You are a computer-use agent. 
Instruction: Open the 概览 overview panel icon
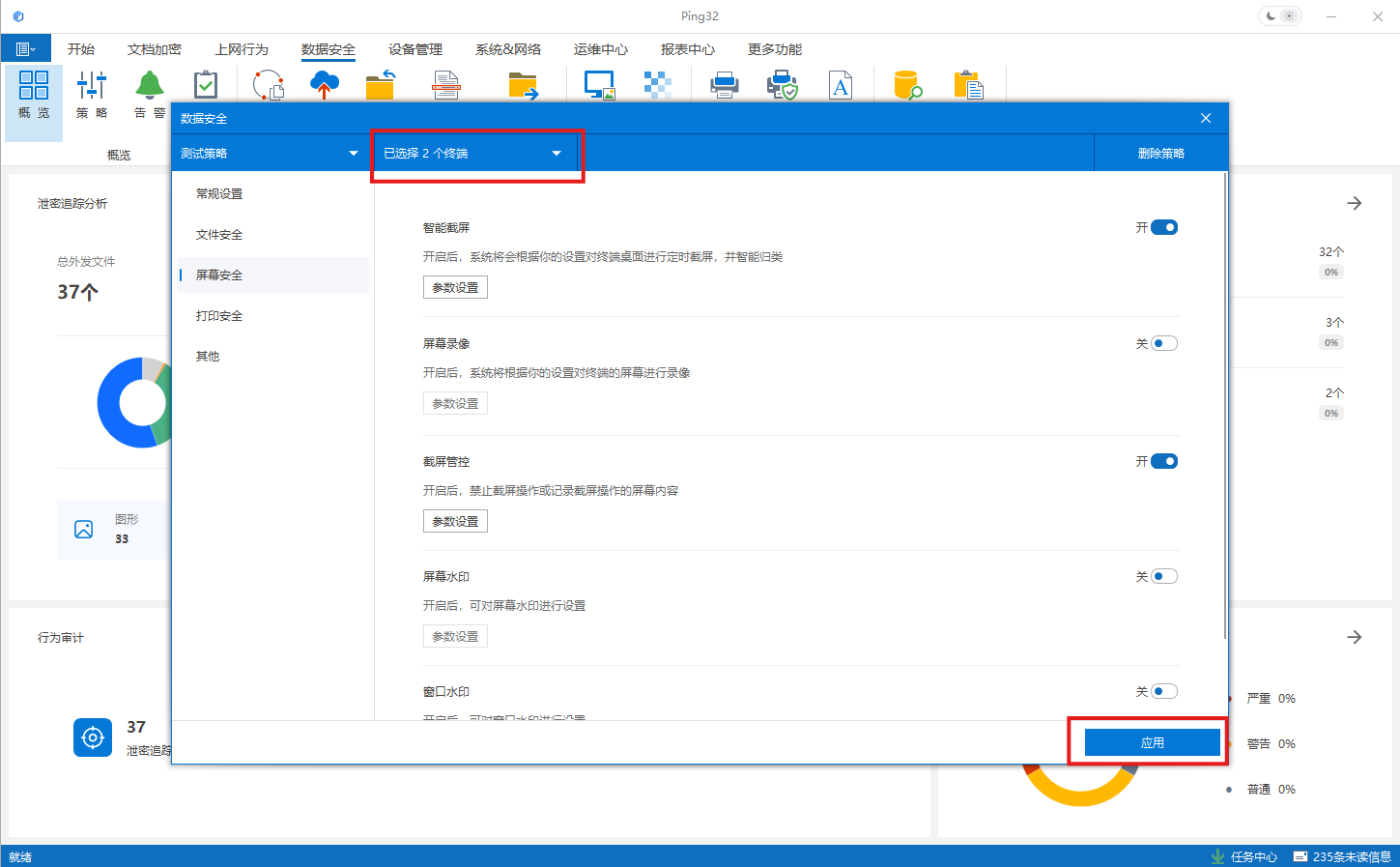coord(33,94)
